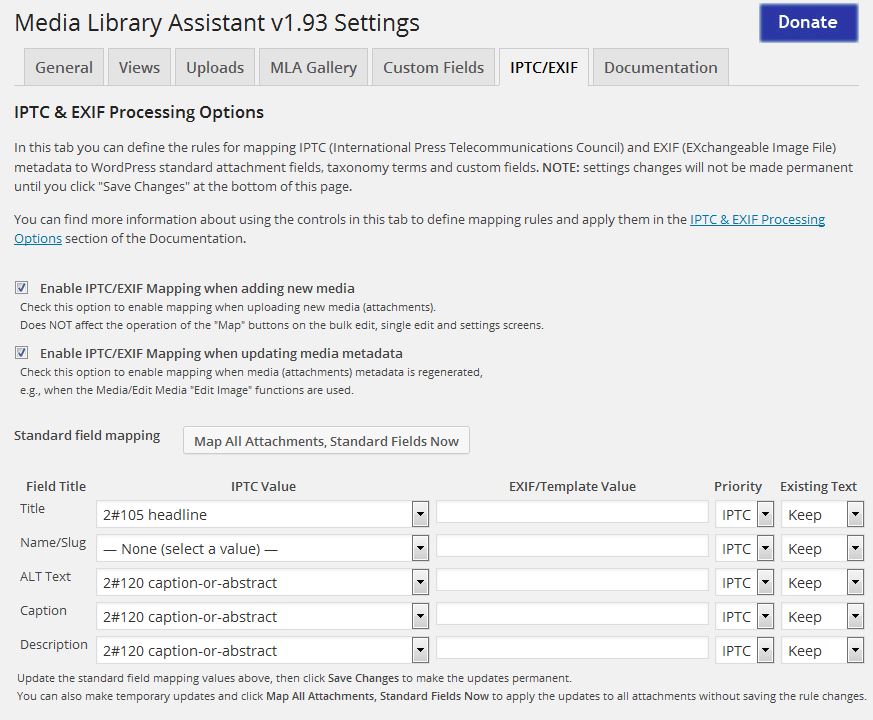This screenshot has height=720, width=873.
Task: Open the ALT Text Existing Text dropdown
Action: [822, 582]
